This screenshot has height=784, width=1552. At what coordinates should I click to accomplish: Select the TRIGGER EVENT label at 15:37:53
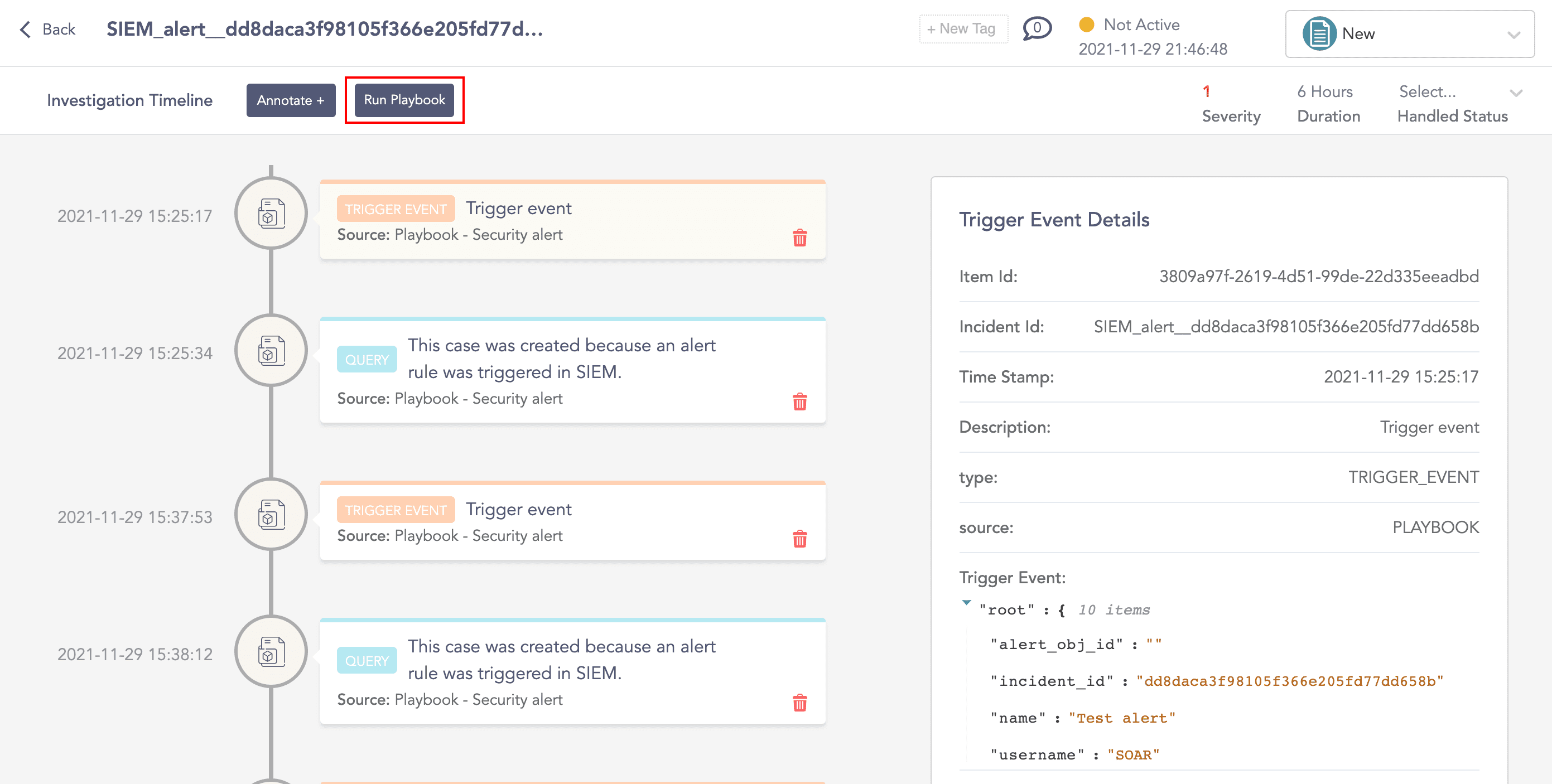(x=395, y=510)
